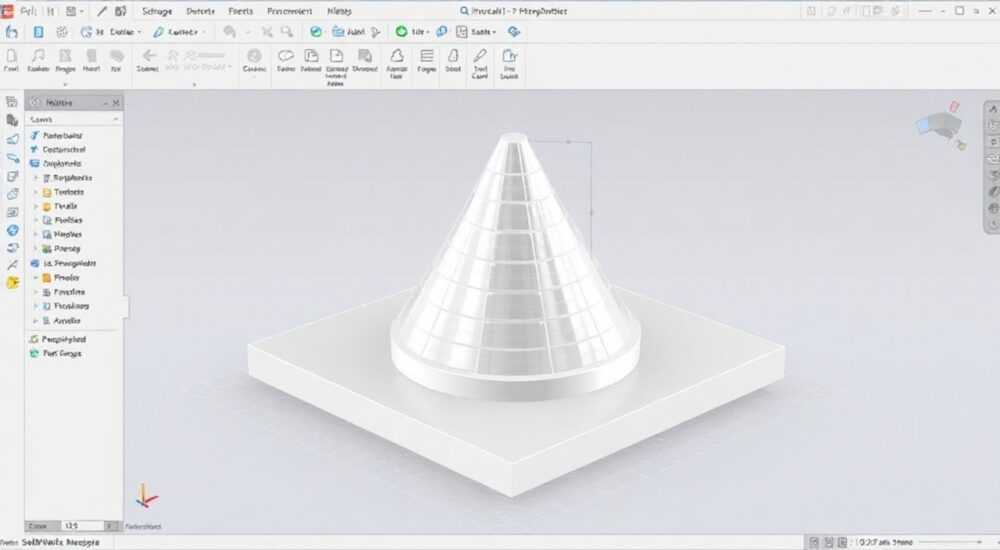
Task: Open the fourth menu "Procemient" in the menu bar
Action: point(290,11)
